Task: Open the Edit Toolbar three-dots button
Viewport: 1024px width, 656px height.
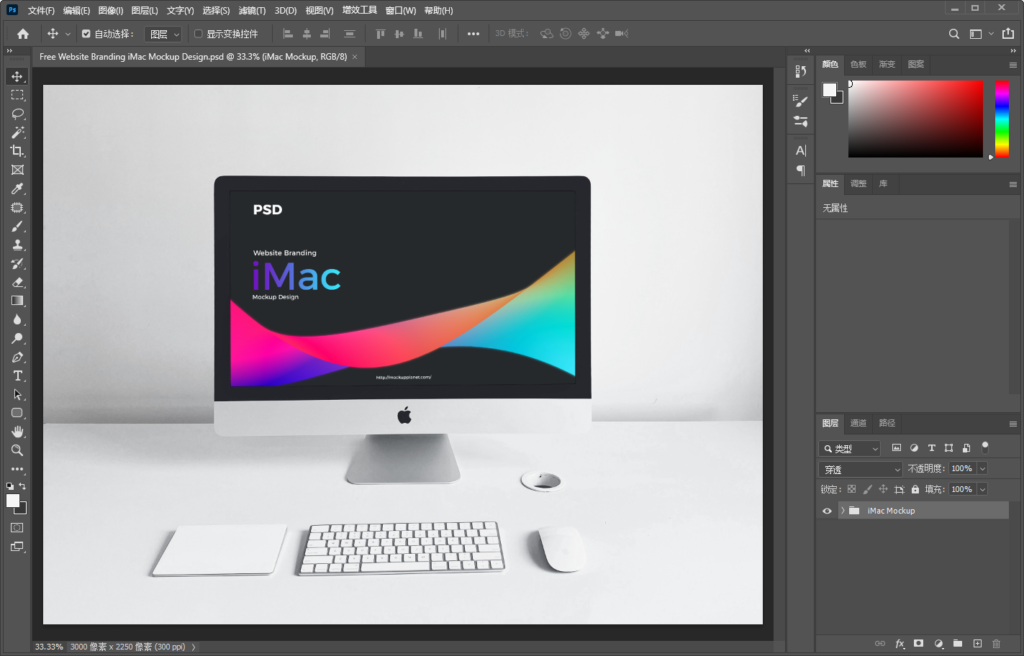Action: 17,469
